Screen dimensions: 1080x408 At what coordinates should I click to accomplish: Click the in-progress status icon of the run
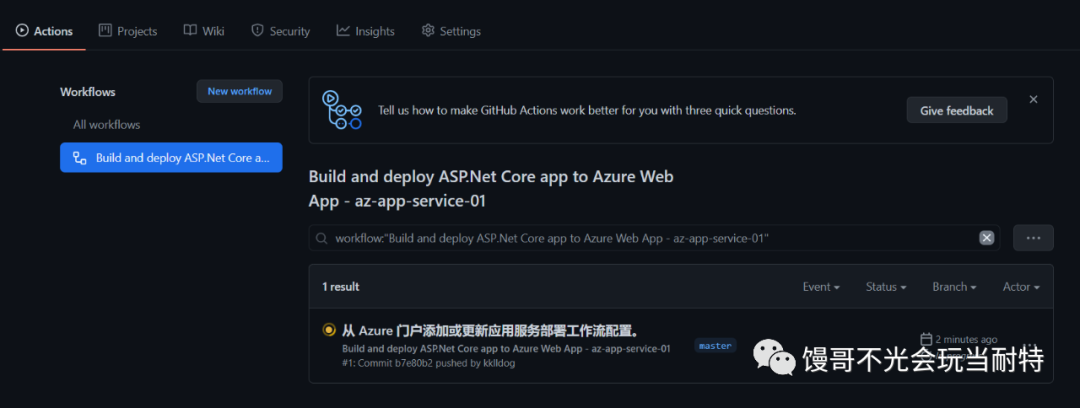point(329,330)
